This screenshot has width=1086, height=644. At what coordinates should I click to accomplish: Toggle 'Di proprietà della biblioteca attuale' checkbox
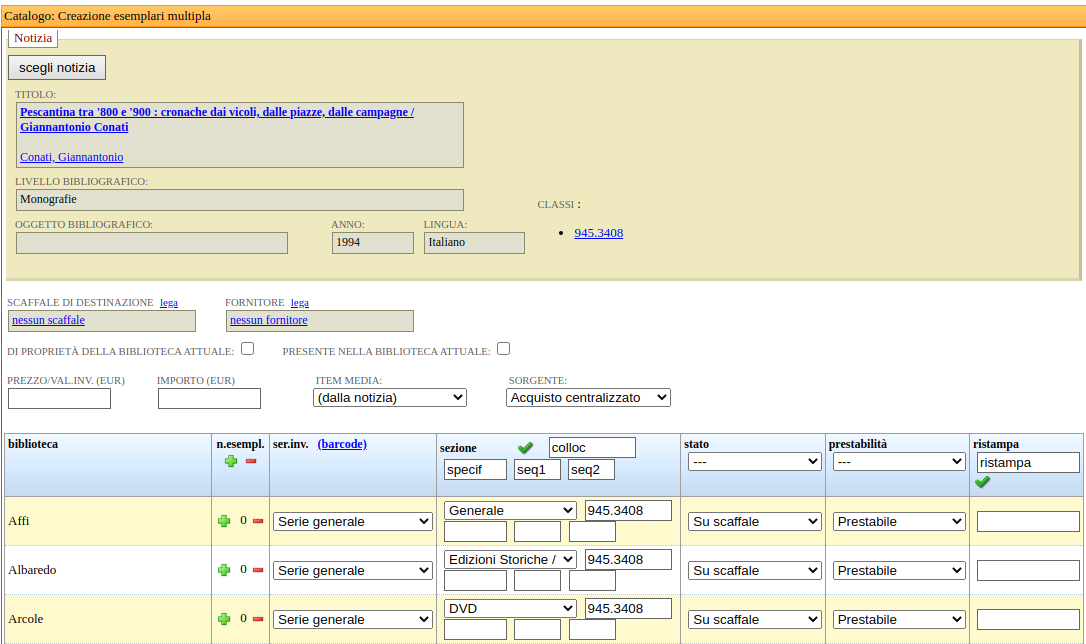(248, 349)
